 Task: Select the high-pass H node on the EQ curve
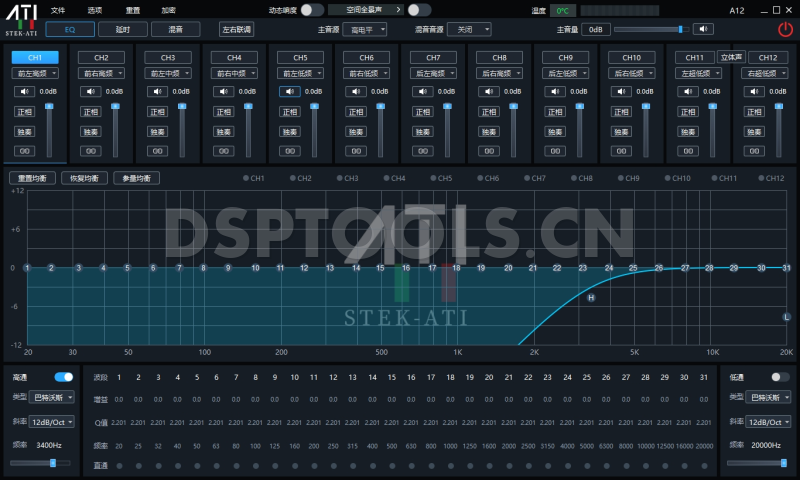pyautogui.click(x=591, y=297)
